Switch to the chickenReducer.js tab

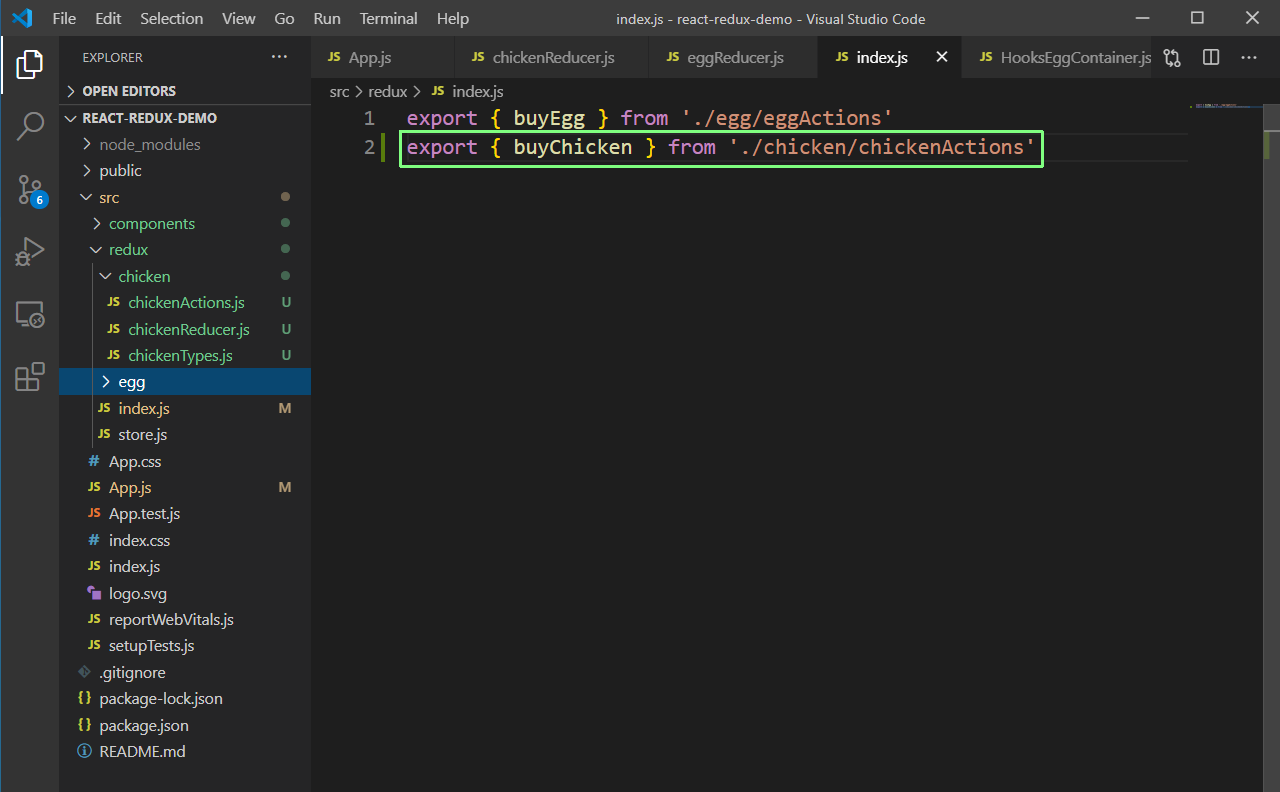(x=552, y=58)
